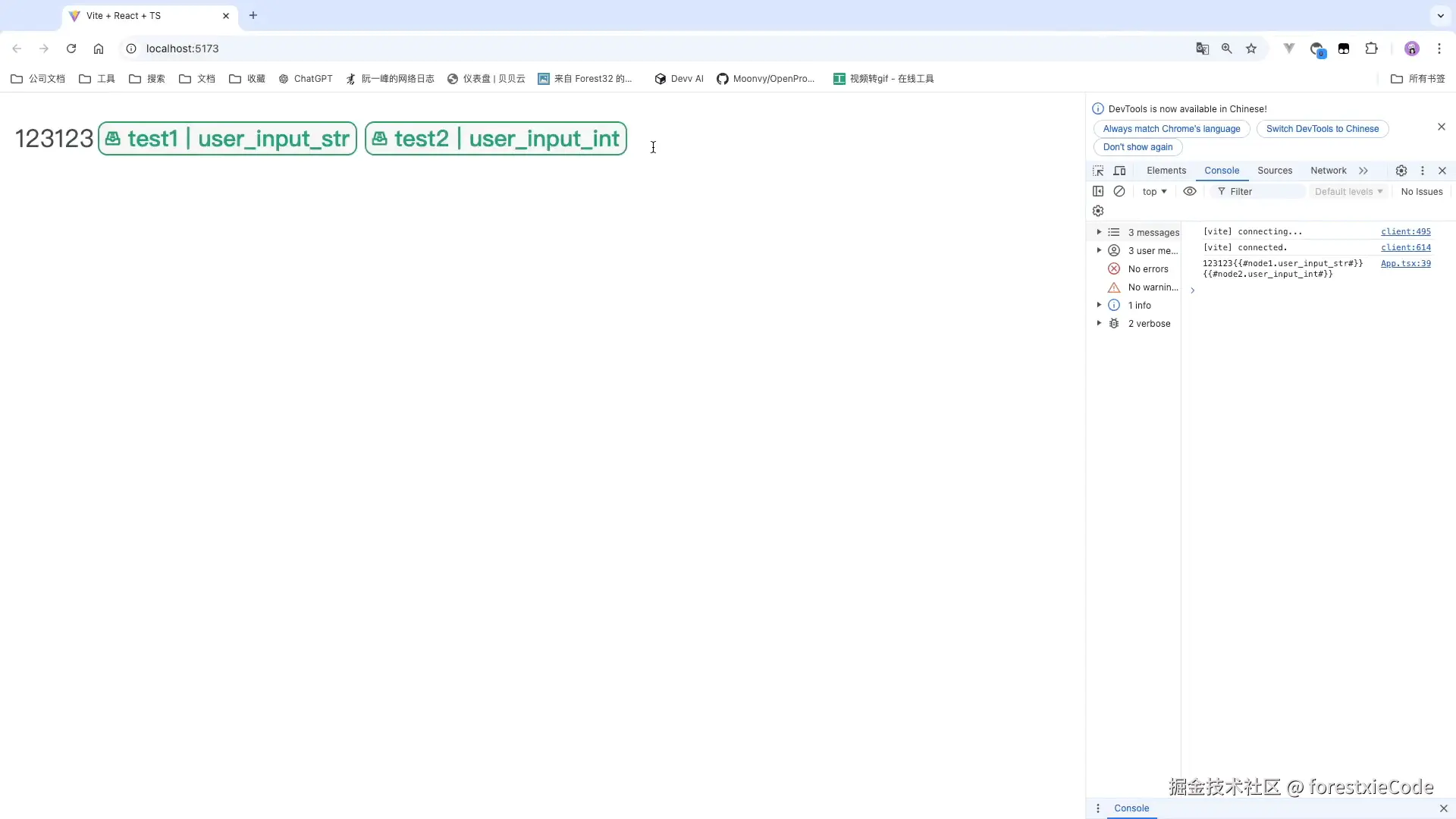Image resolution: width=1456 pixels, height=819 pixels.
Task: Reload the localhost page
Action: pyautogui.click(x=71, y=49)
